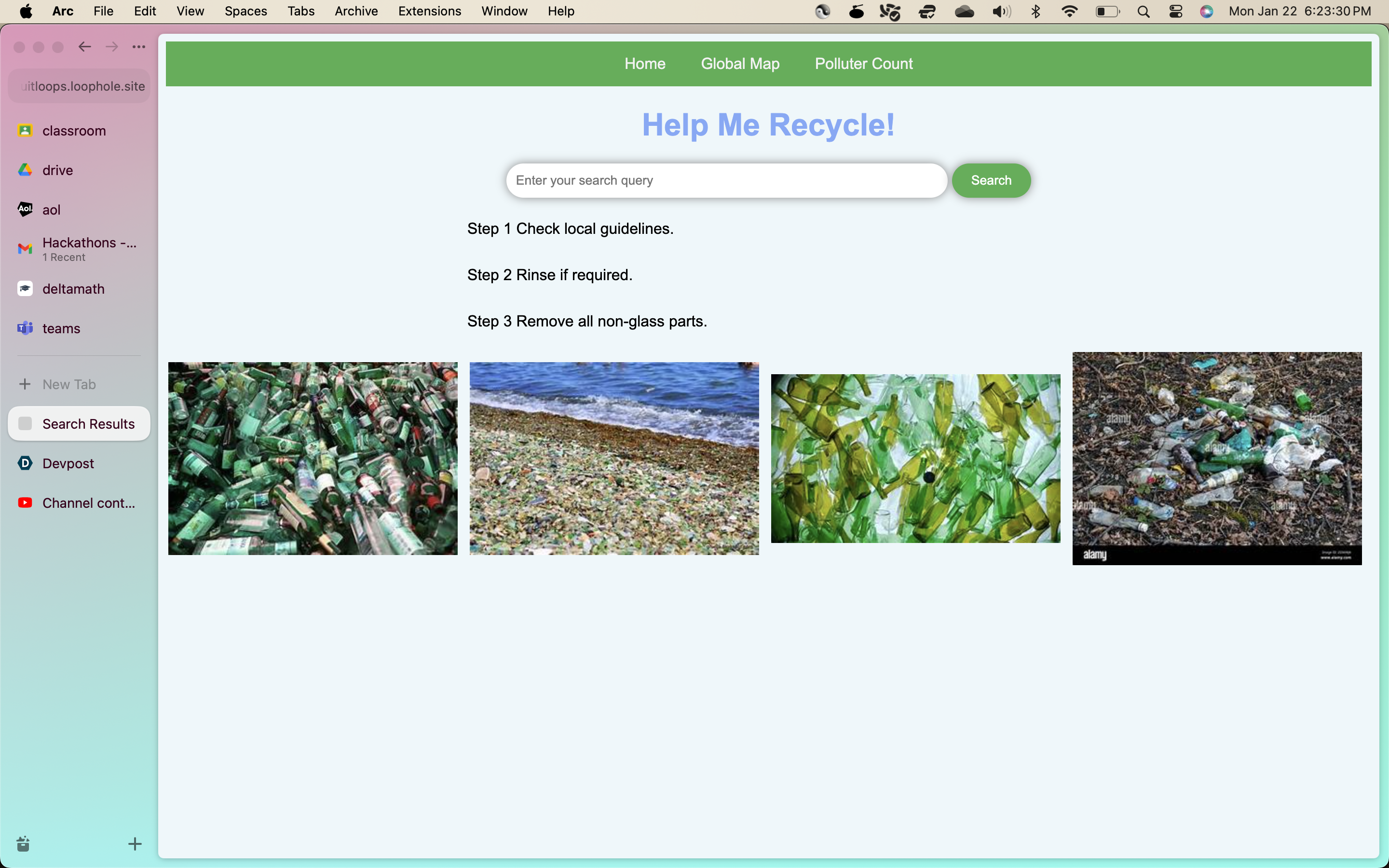Open the Global Map page link
This screenshot has height=868, width=1389.
(740, 64)
